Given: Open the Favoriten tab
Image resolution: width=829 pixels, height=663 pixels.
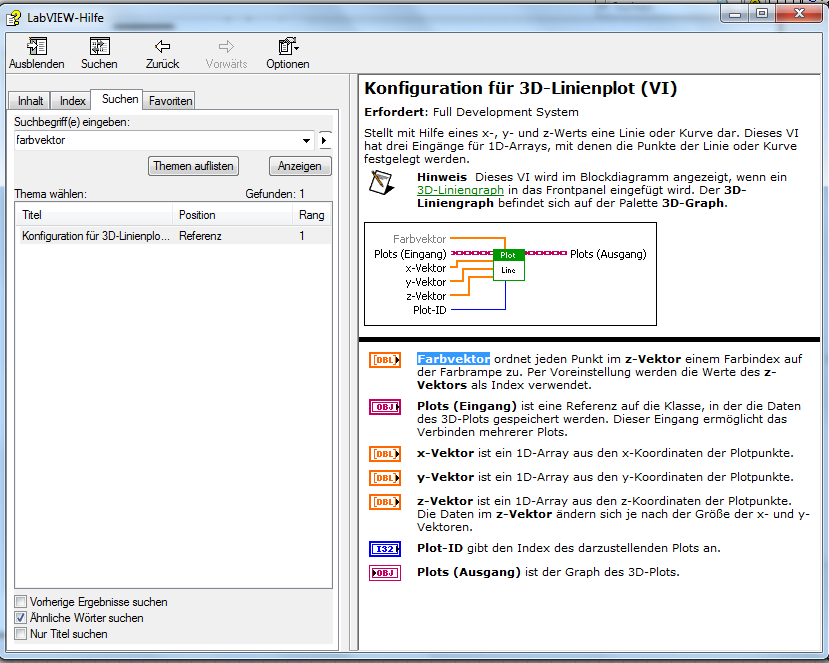Looking at the screenshot, I should coord(170,101).
